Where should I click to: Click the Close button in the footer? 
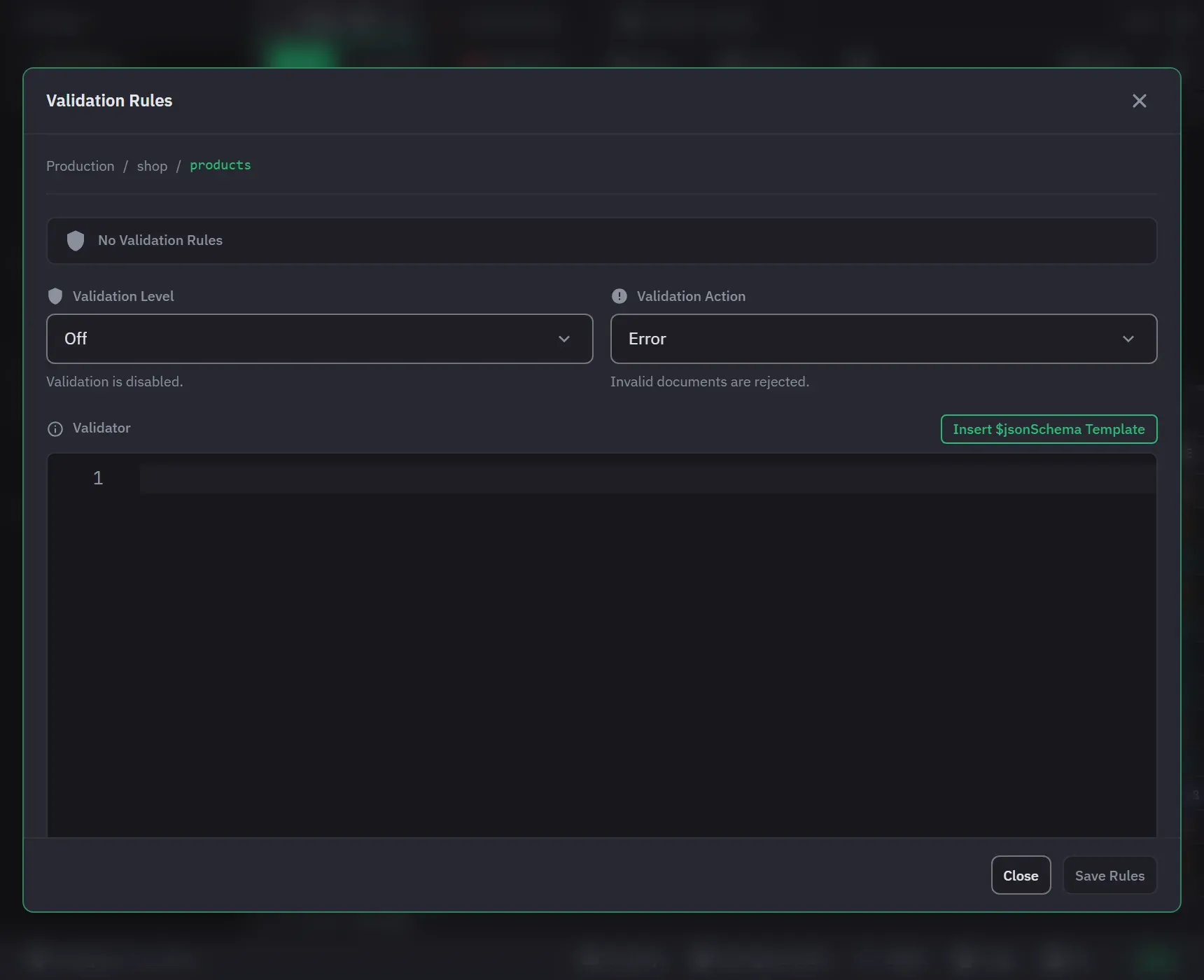click(1021, 875)
